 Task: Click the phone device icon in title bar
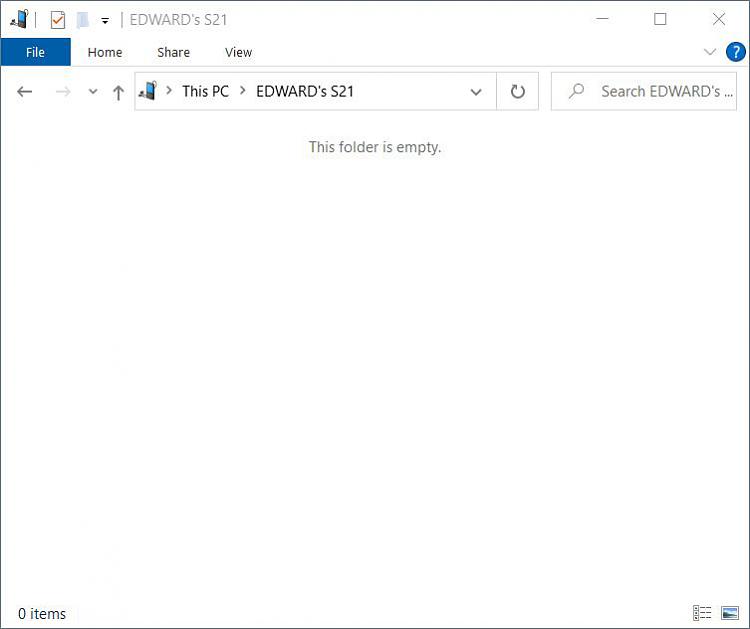(19, 20)
